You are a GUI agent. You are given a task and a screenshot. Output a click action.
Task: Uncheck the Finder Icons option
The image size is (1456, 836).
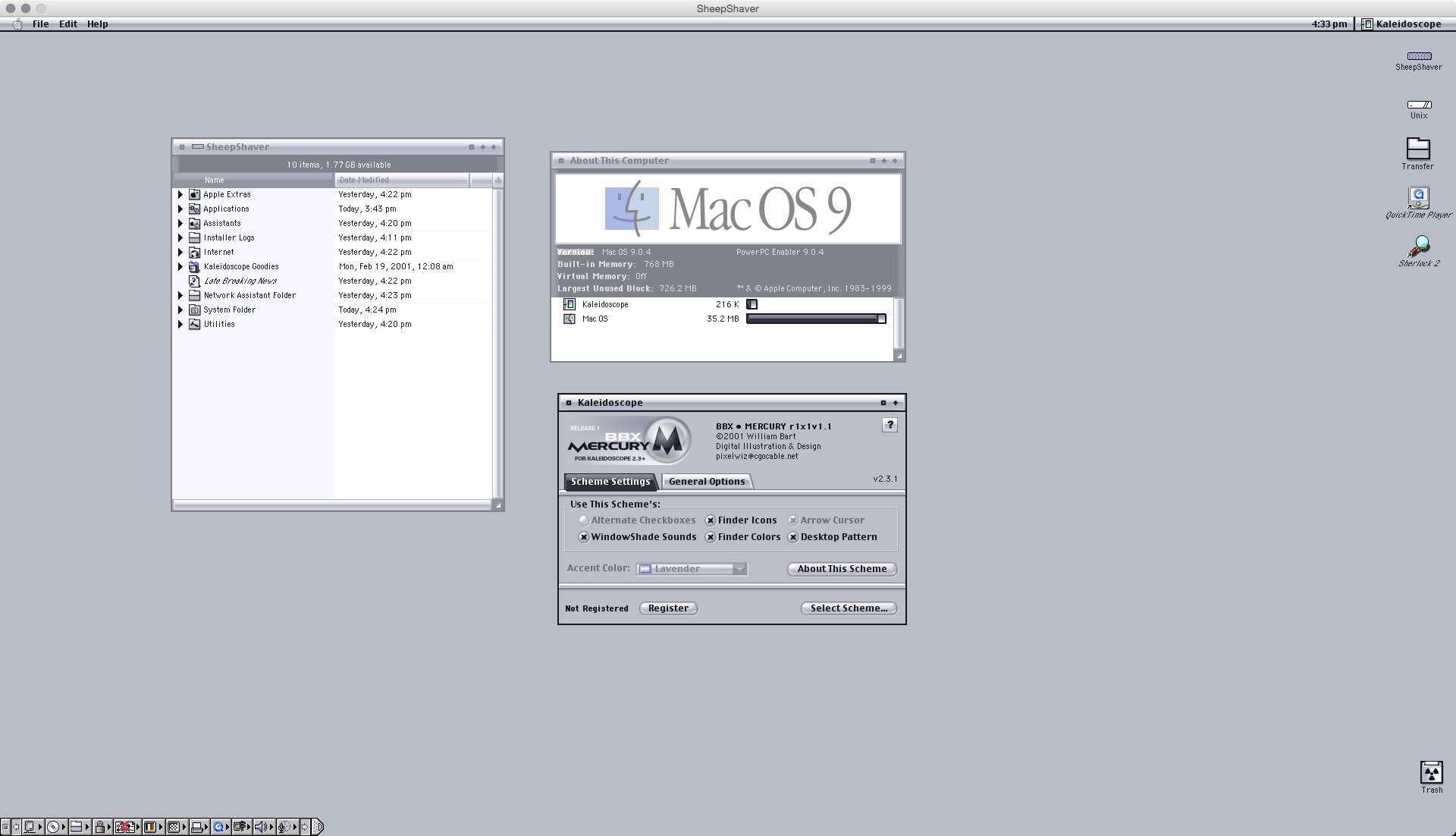click(x=711, y=520)
